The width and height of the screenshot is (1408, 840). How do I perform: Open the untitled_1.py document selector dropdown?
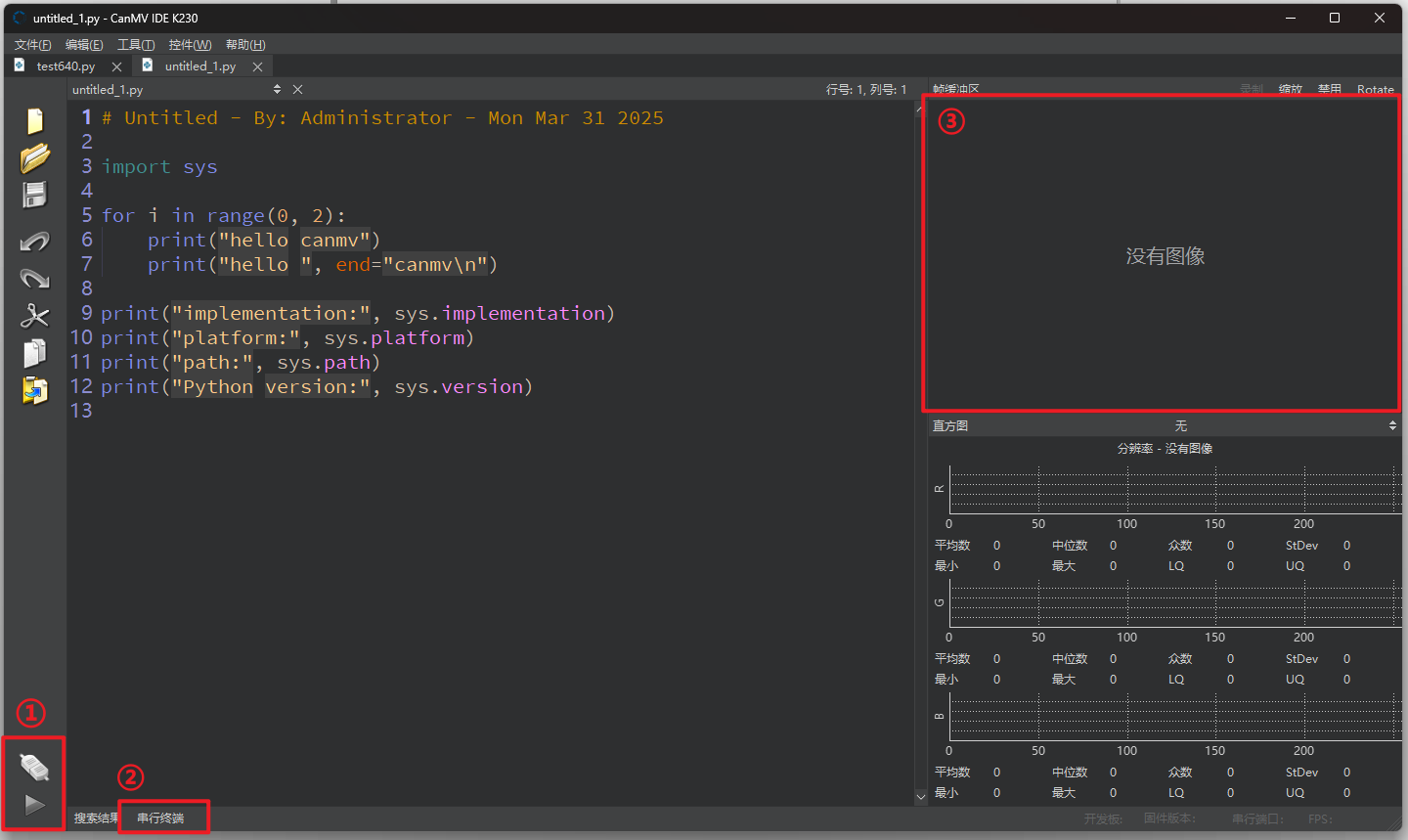[277, 89]
